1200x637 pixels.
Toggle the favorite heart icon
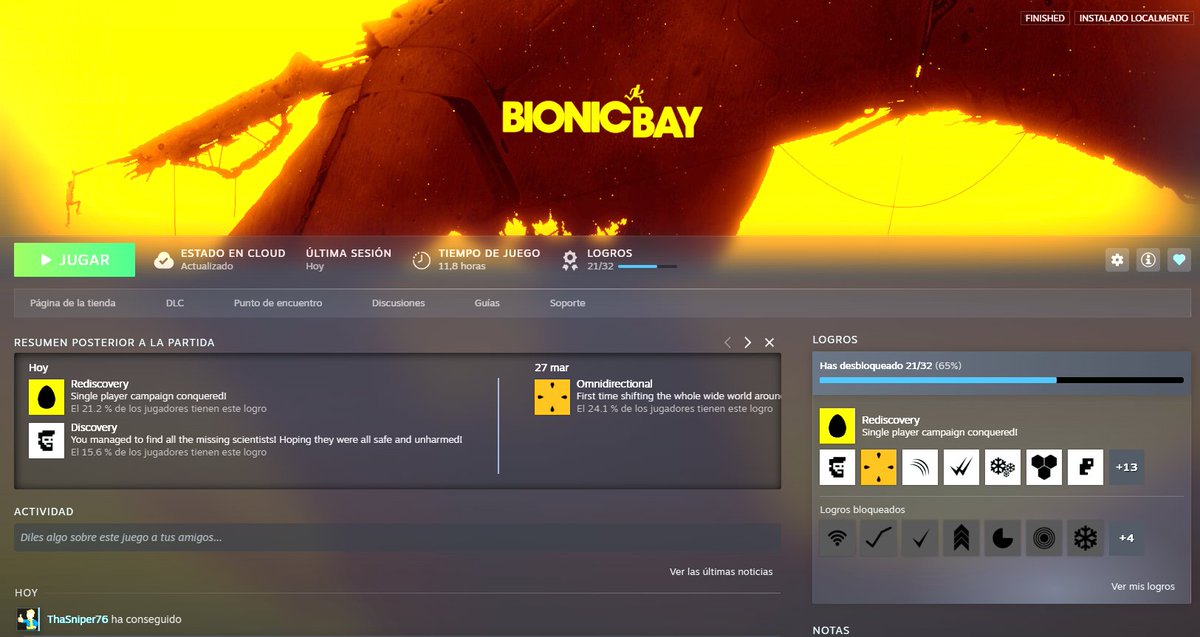1179,260
